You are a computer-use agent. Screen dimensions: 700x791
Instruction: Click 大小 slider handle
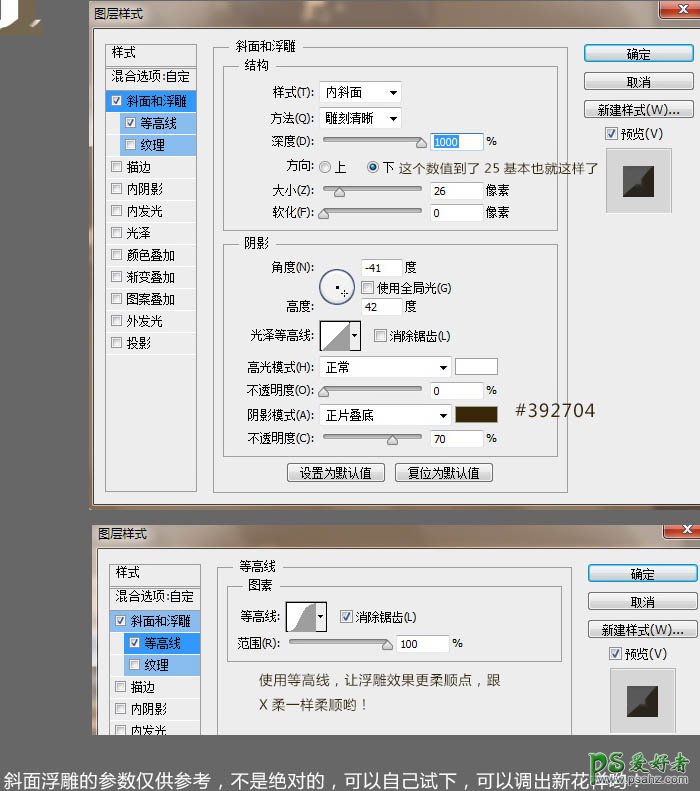pyautogui.click(x=339, y=192)
